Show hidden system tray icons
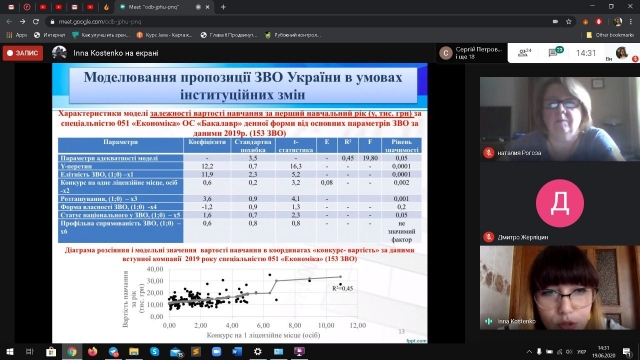640x360 pixels. point(529,351)
